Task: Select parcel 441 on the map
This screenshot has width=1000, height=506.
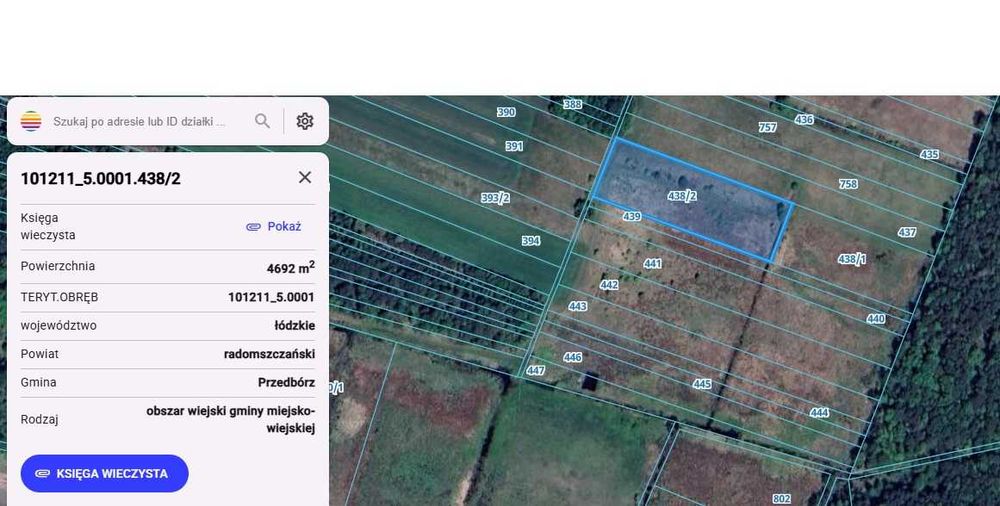Action: (652, 264)
